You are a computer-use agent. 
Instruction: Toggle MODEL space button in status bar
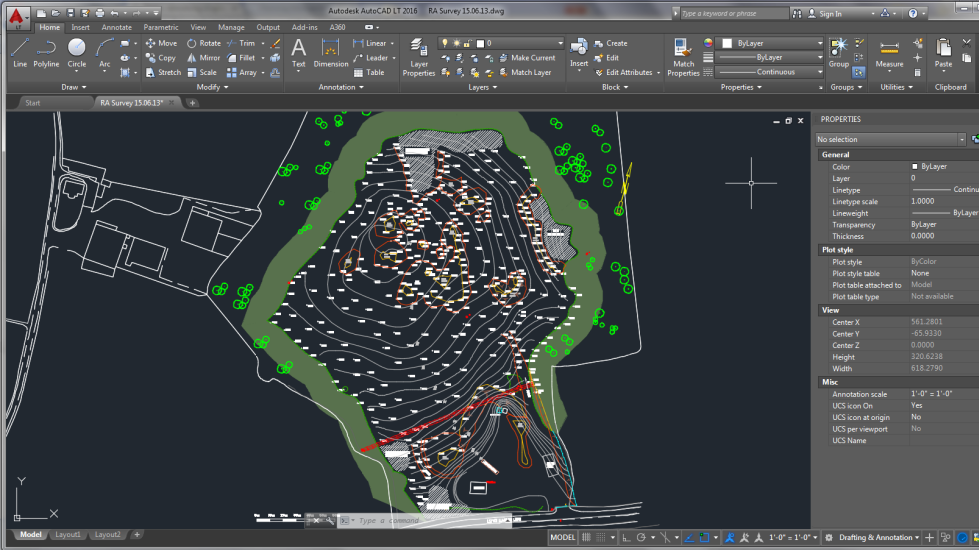point(562,538)
